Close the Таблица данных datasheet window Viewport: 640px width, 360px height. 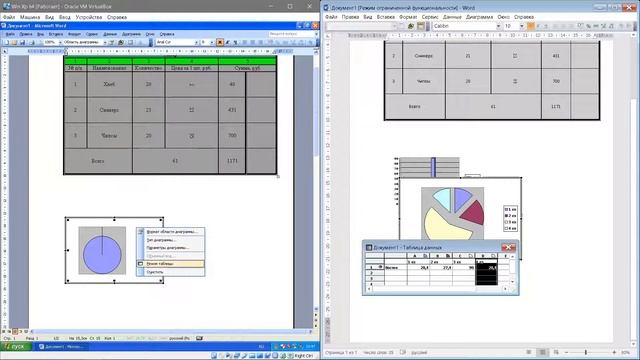click(x=509, y=247)
